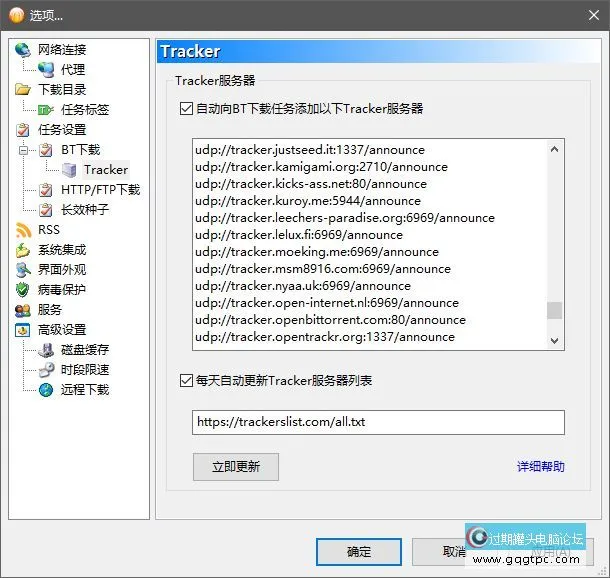Click the tracker.leechers-paradise.org:6969 line

coord(345,218)
